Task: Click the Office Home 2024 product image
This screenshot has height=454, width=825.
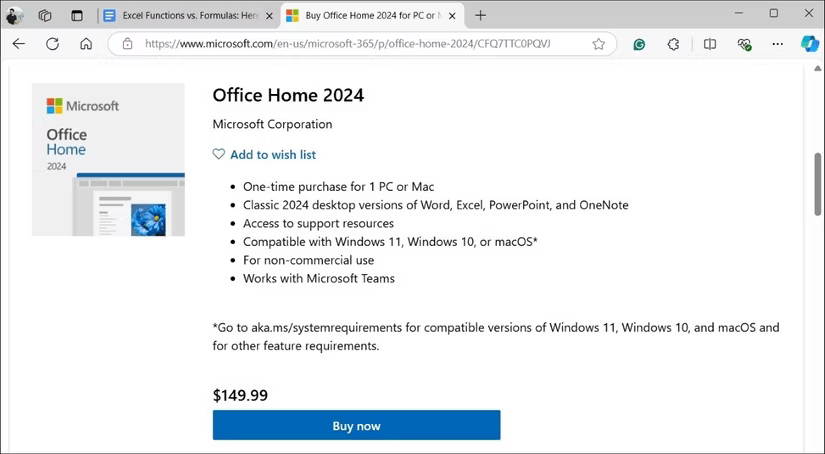Action: [108, 160]
